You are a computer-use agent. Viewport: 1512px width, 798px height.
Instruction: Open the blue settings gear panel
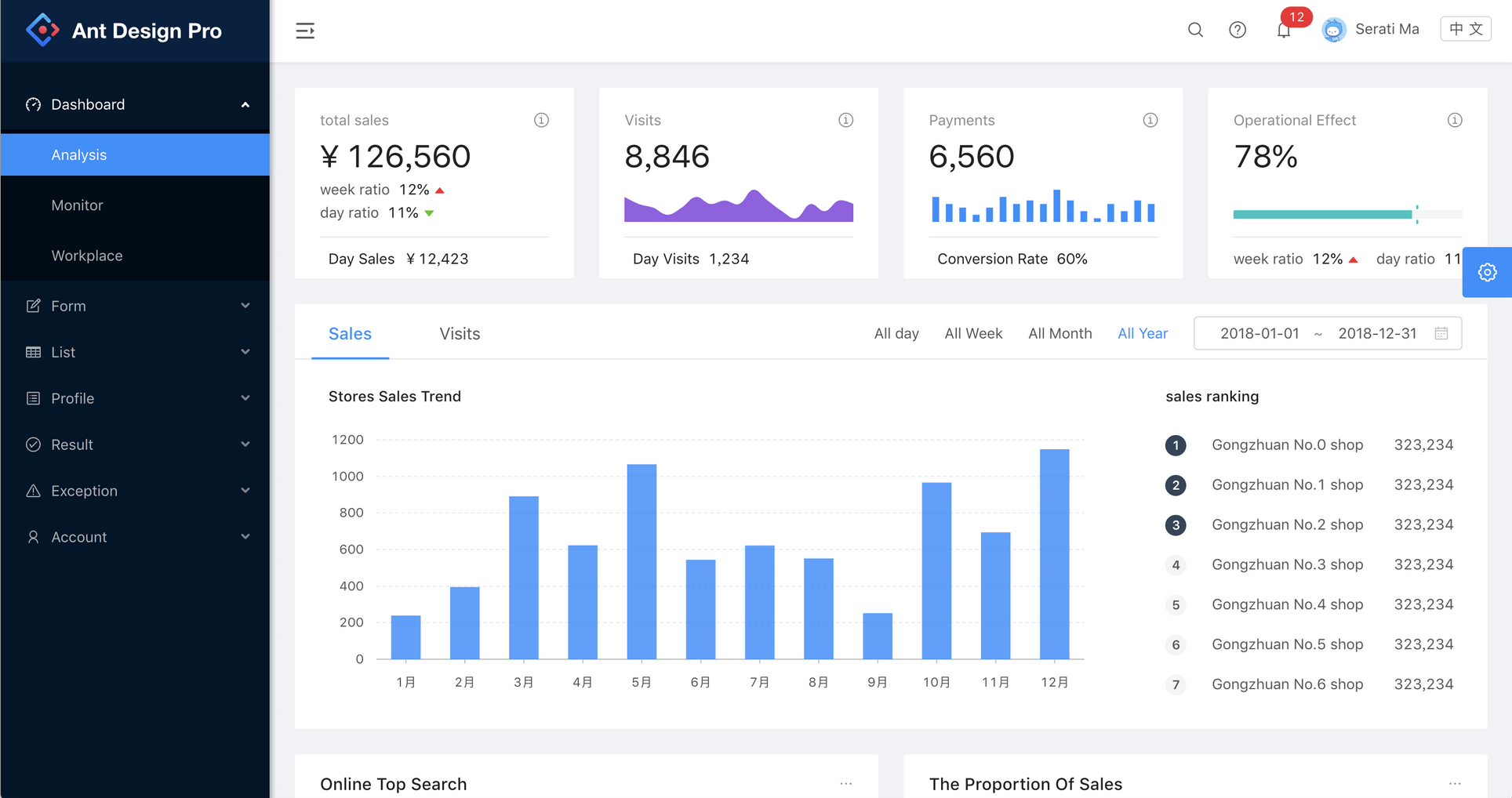coord(1487,272)
